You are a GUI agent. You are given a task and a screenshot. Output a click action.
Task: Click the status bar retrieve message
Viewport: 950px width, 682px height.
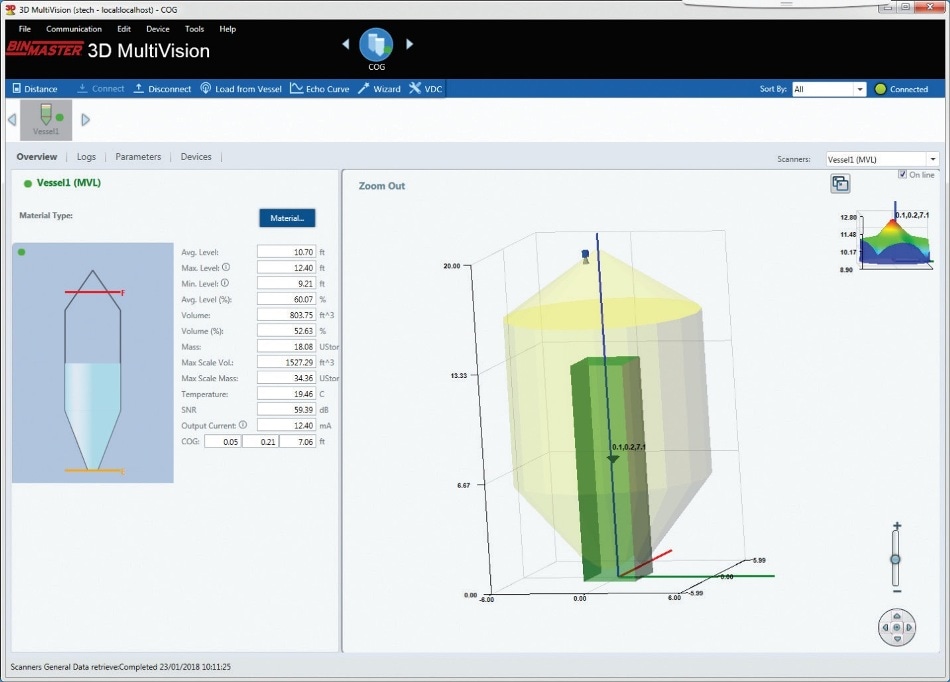tap(121, 667)
